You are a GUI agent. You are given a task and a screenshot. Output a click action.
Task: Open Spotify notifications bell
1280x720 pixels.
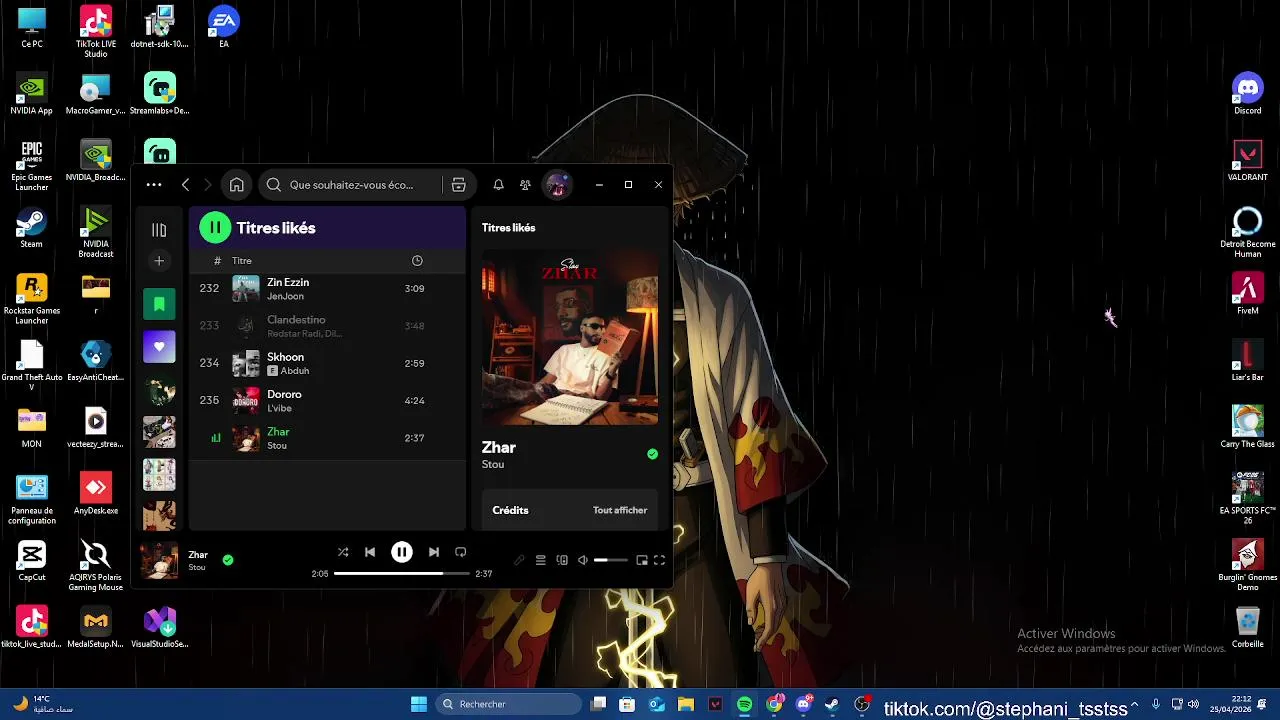498,185
